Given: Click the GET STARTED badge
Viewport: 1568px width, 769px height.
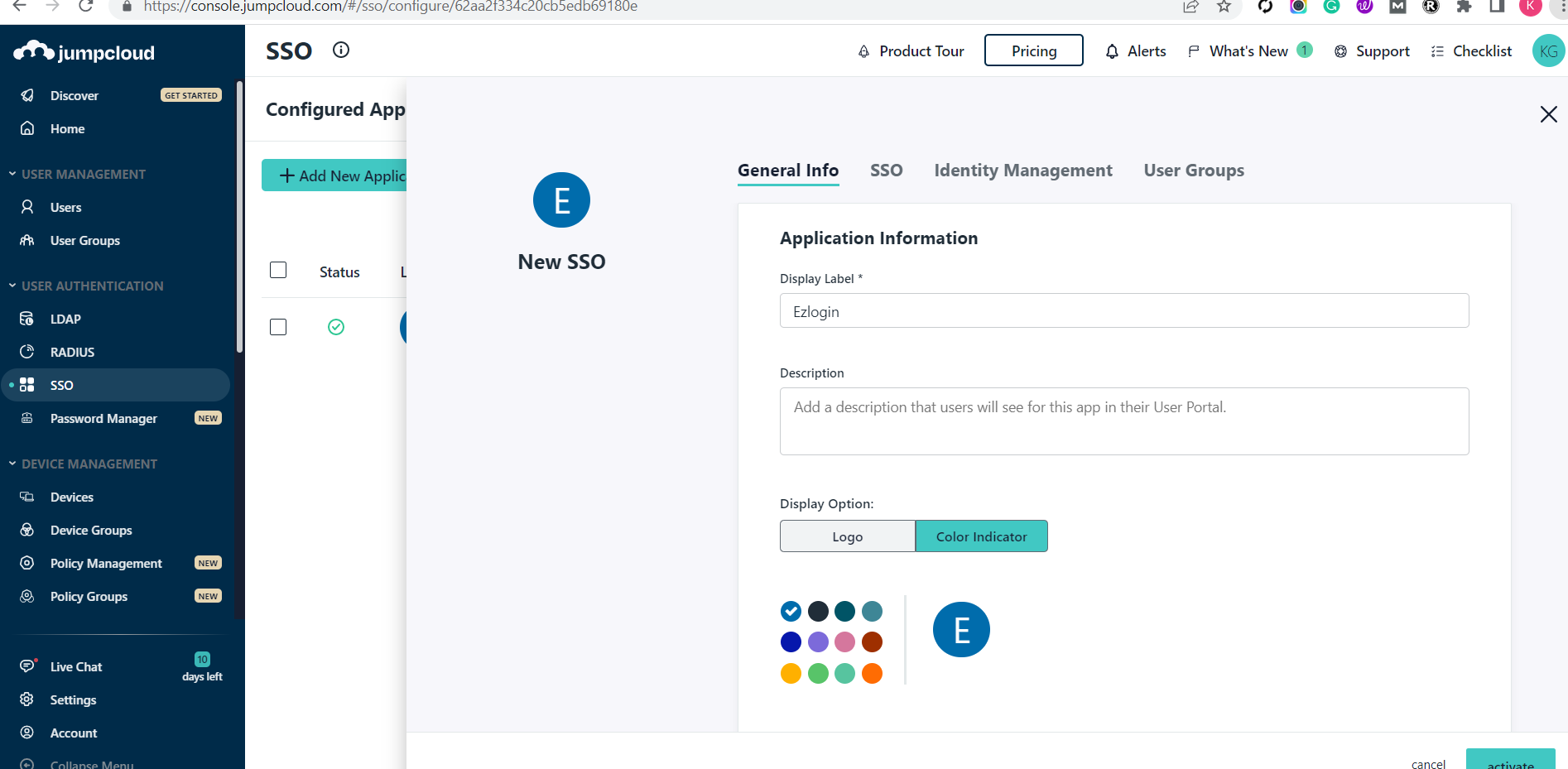Looking at the screenshot, I should 191,95.
